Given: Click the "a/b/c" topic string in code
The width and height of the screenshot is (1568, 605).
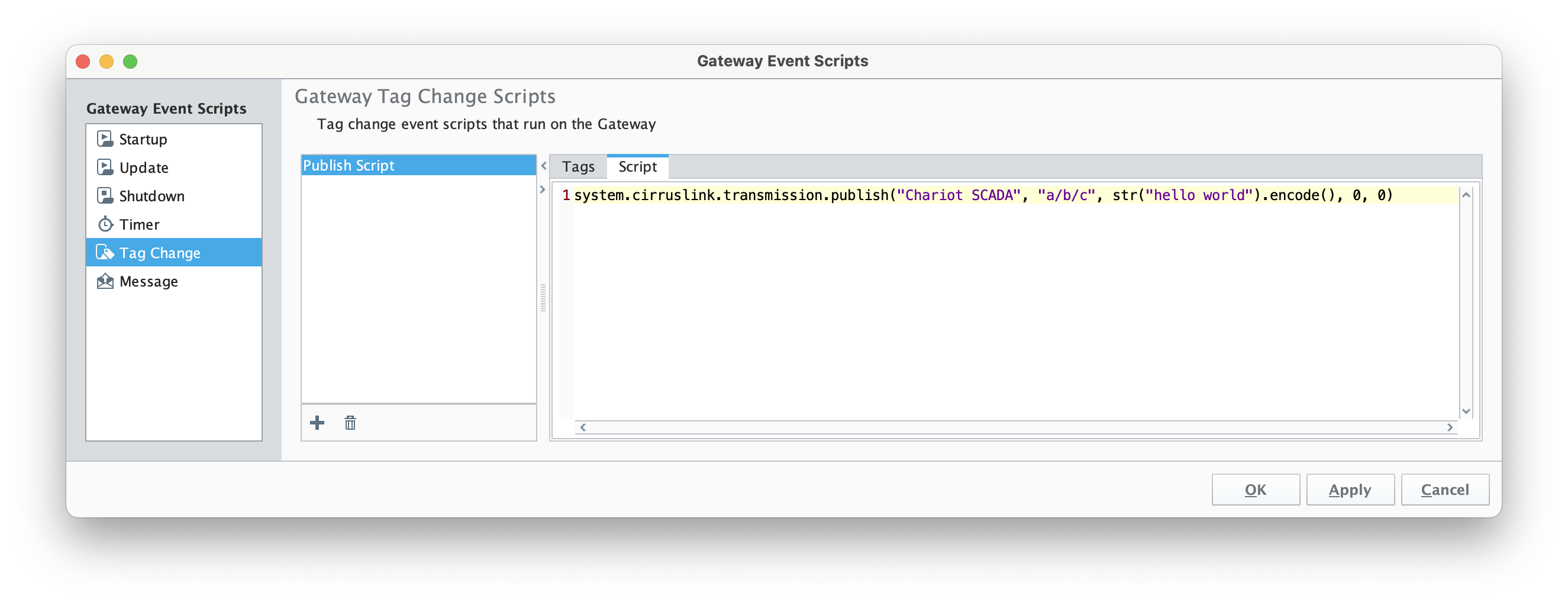Looking at the screenshot, I should tap(1066, 195).
